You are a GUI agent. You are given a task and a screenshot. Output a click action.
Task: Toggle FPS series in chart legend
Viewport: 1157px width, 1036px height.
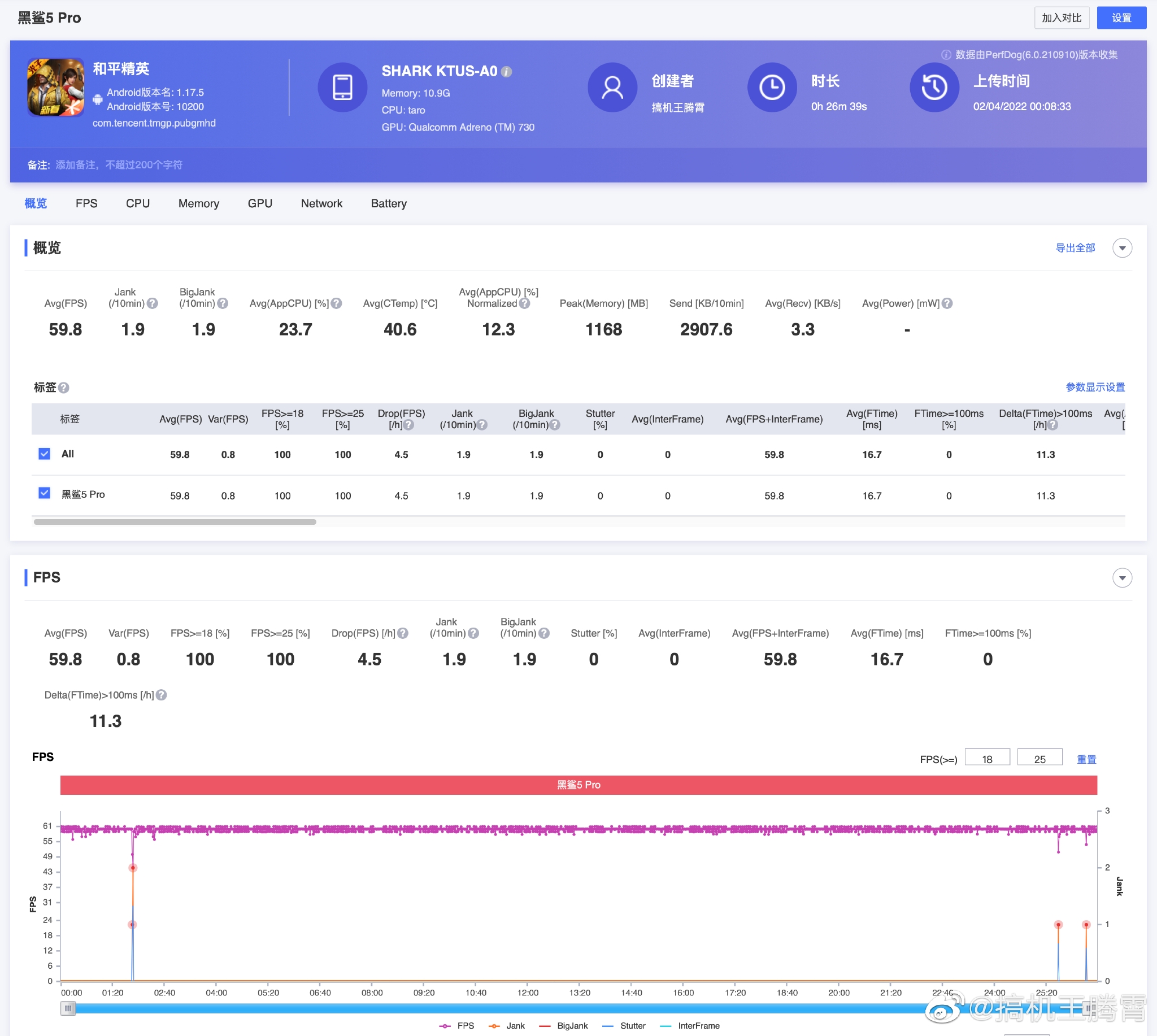(456, 1026)
